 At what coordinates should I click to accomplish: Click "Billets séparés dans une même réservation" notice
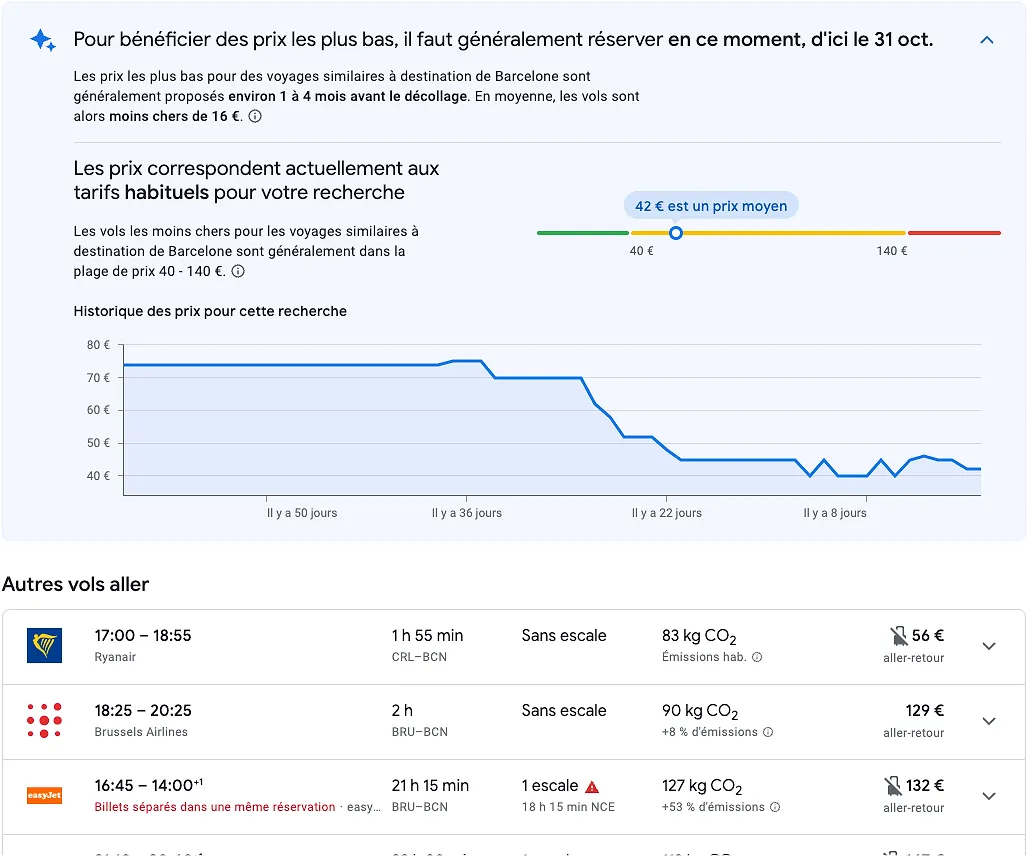click(215, 807)
